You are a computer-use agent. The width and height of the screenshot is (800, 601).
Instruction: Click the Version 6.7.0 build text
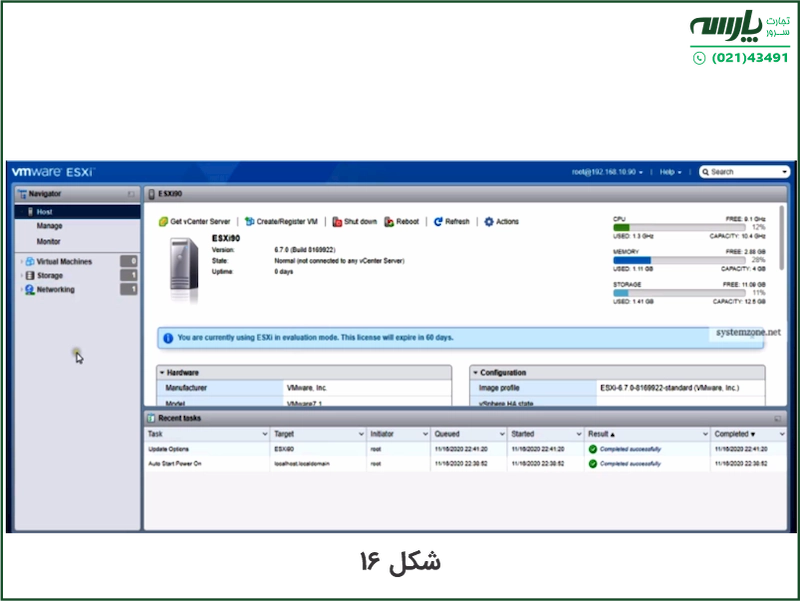[305, 250]
